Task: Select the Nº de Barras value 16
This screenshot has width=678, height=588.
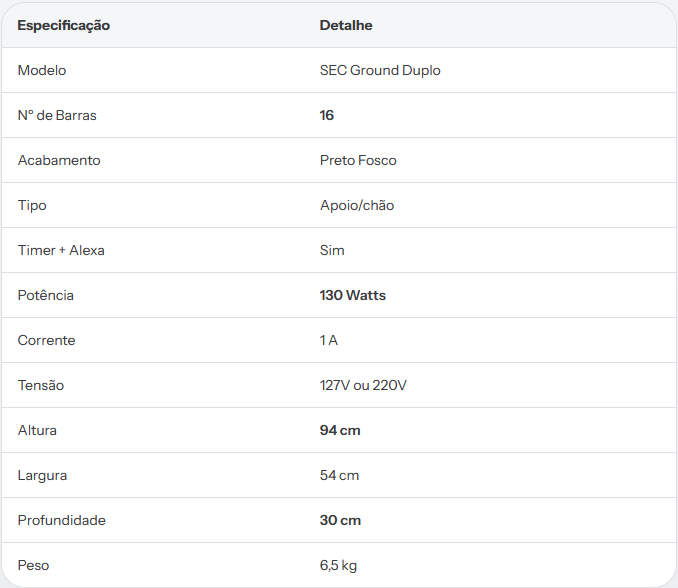Action: click(327, 115)
